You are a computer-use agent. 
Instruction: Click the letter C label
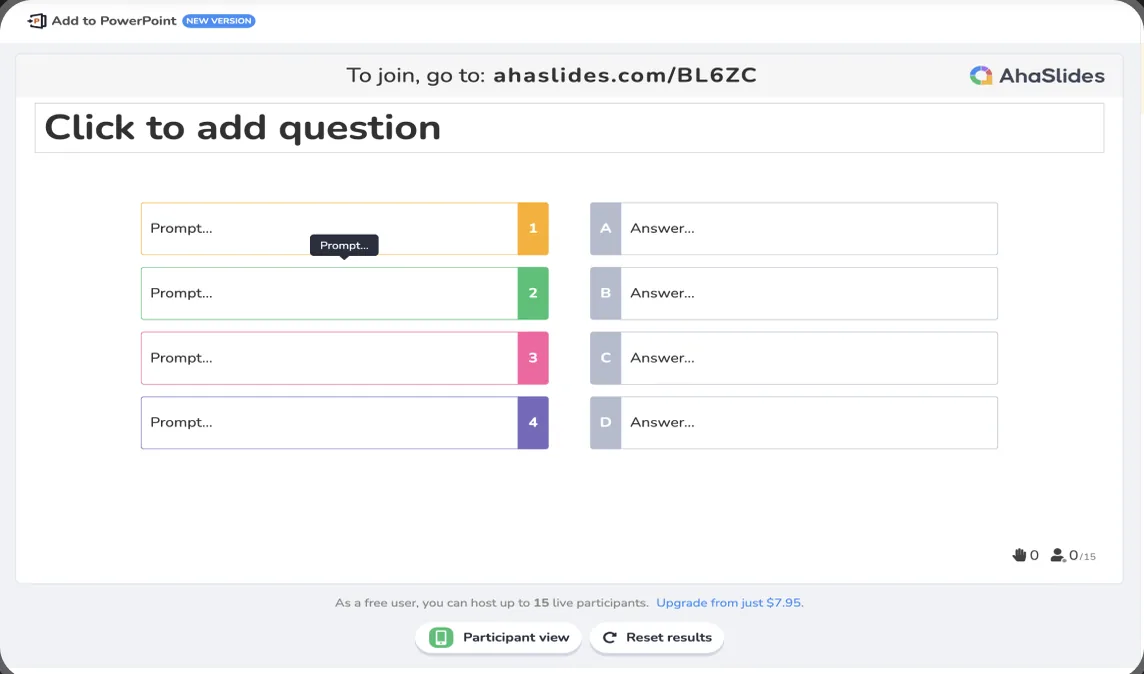coord(606,358)
